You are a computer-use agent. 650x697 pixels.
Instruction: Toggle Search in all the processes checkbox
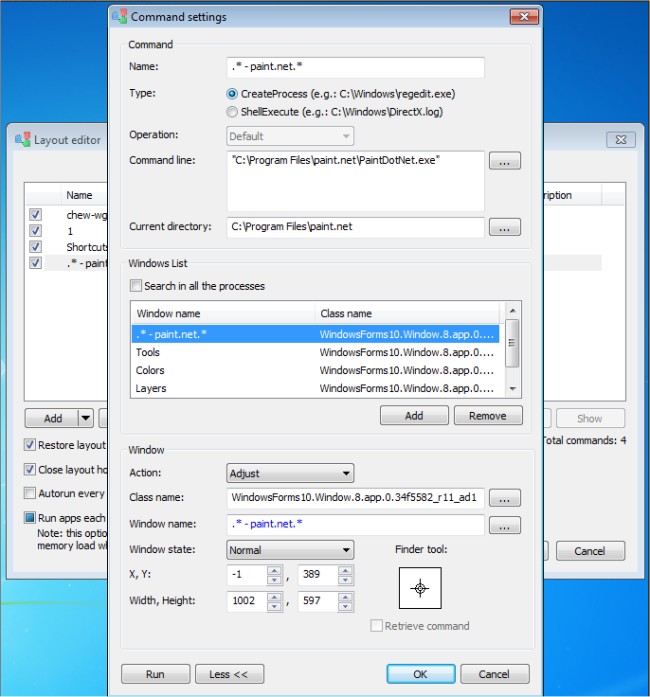pos(136,285)
